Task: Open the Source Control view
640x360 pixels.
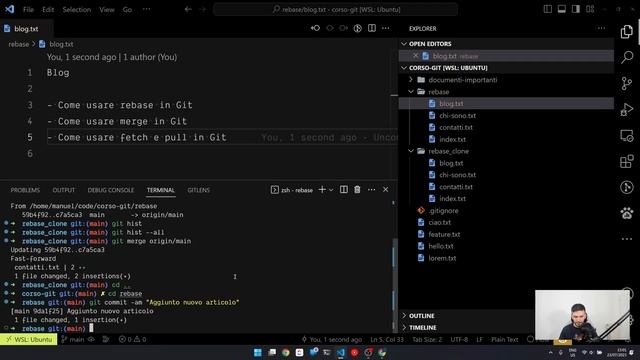Action: (x=627, y=83)
